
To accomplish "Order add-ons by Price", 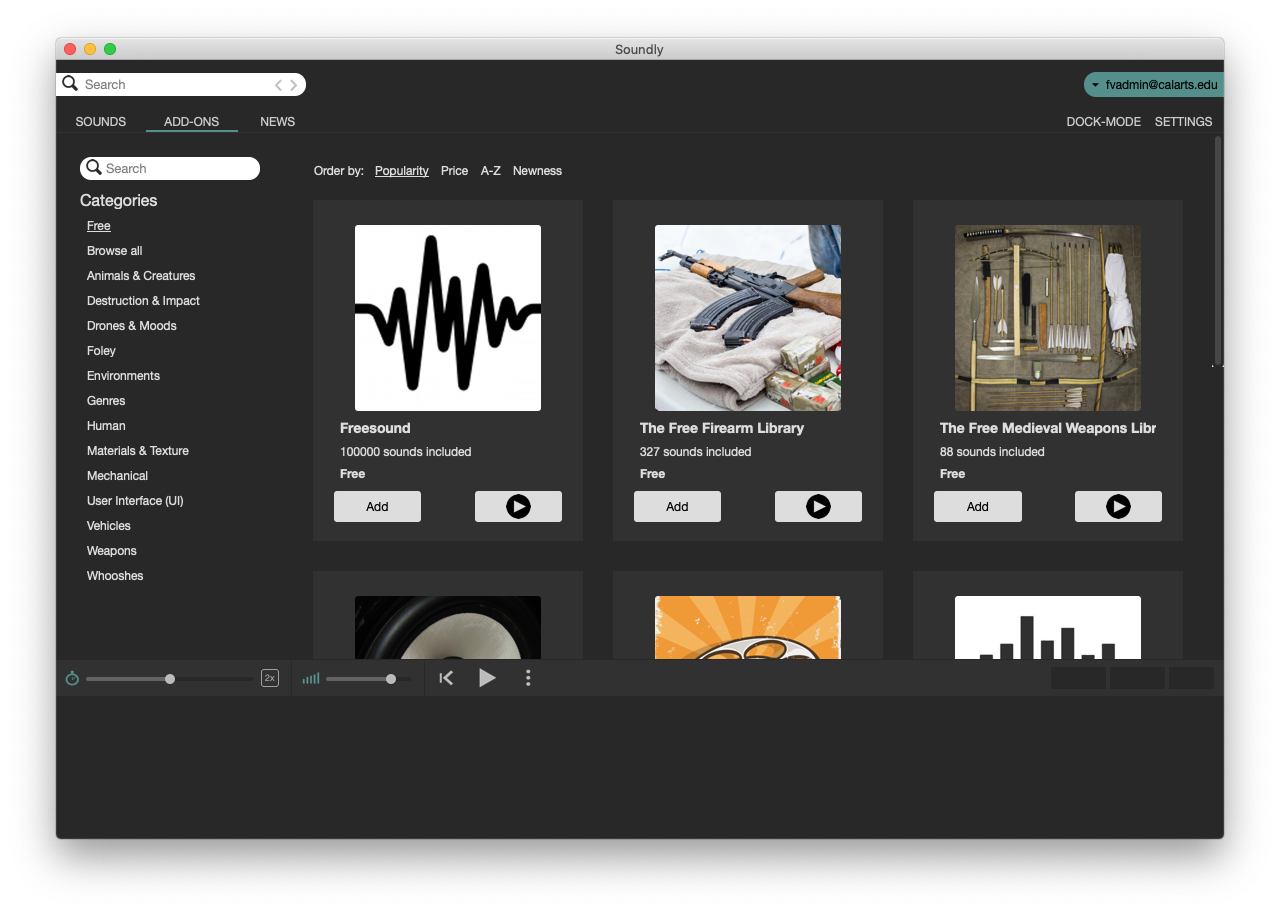I will pos(454,171).
